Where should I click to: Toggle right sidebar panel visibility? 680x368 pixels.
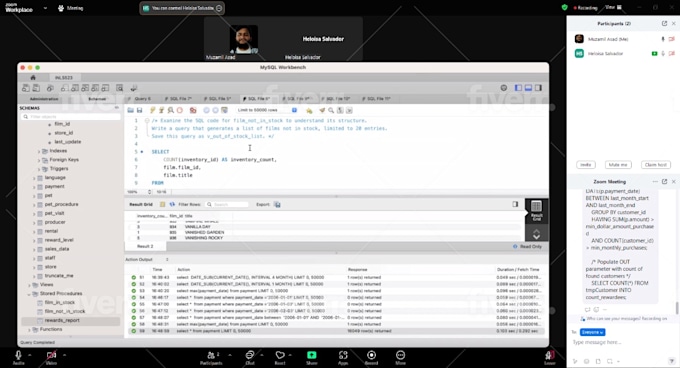tap(538, 88)
